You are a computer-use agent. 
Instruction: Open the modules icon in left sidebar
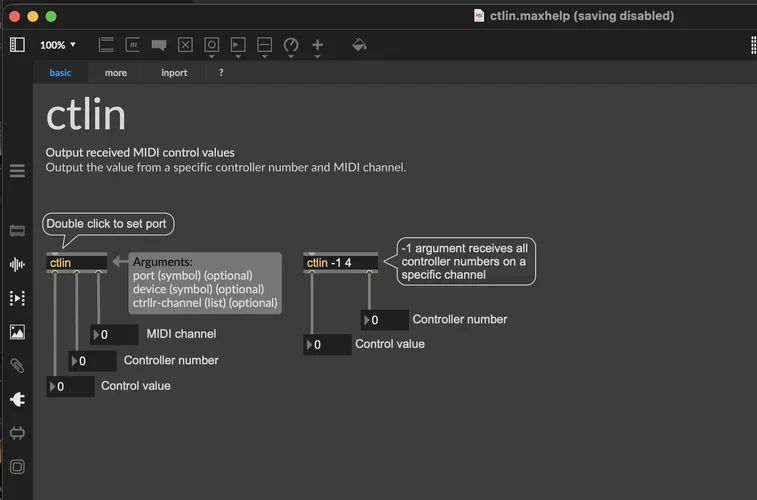click(17, 231)
